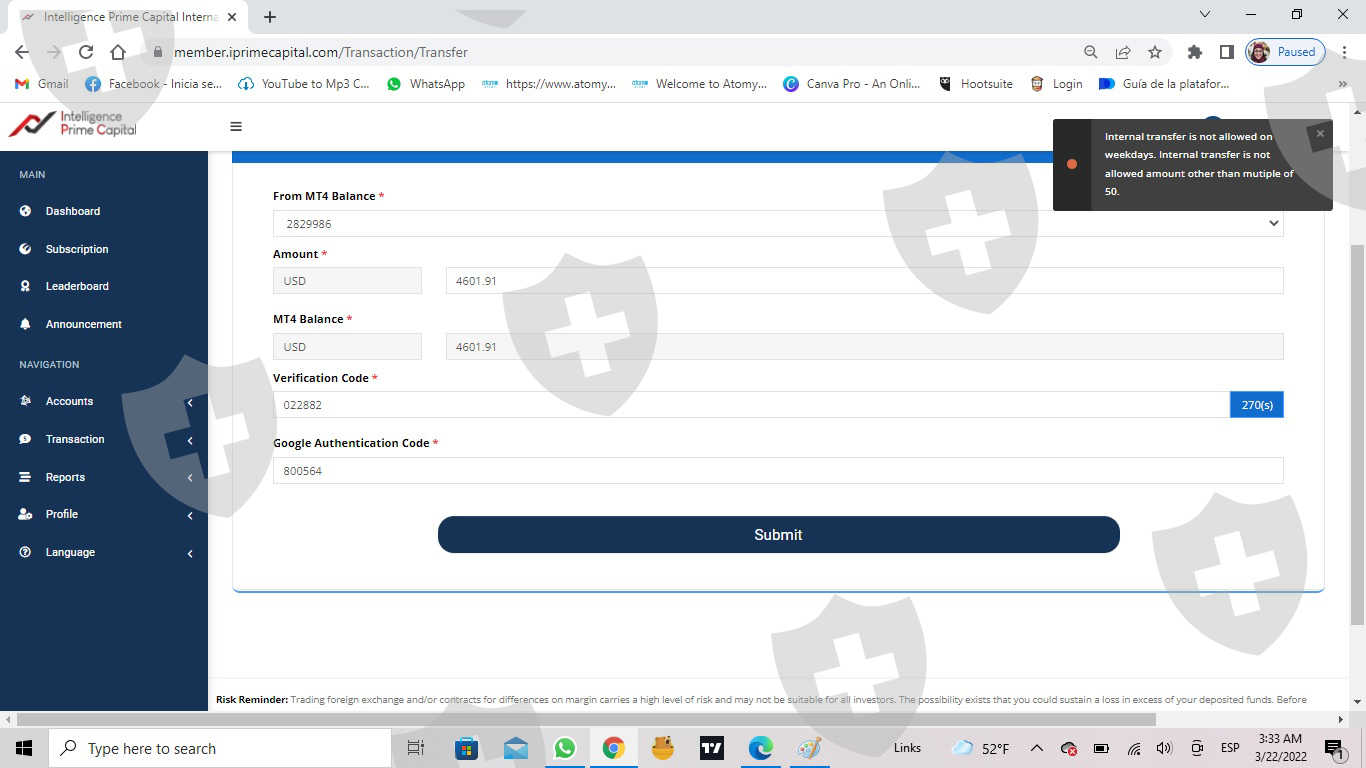This screenshot has height=768, width=1366.
Task: Click the Google Authentication Code field
Action: 778,471
